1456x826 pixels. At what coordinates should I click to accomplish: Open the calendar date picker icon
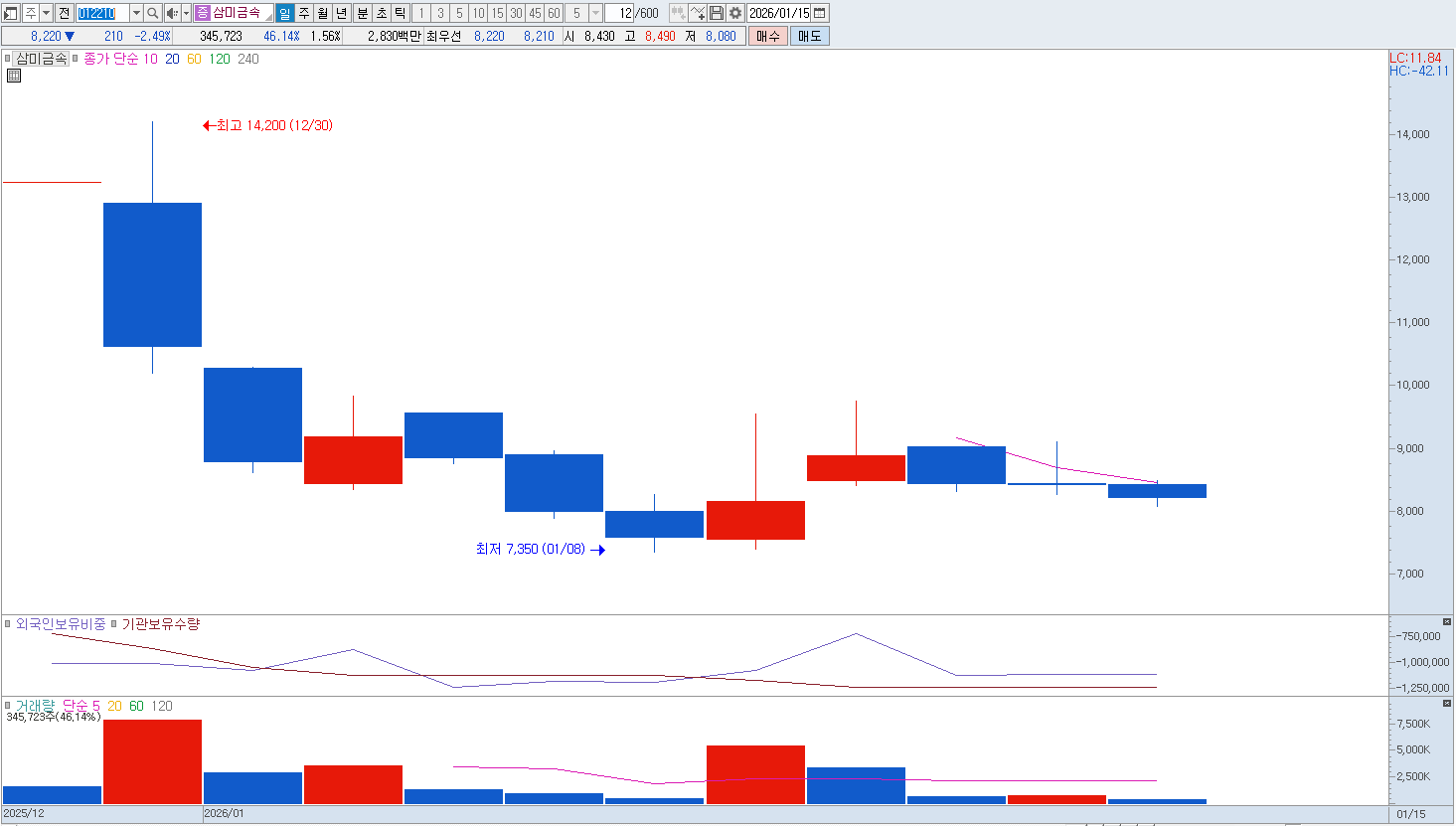pos(820,13)
